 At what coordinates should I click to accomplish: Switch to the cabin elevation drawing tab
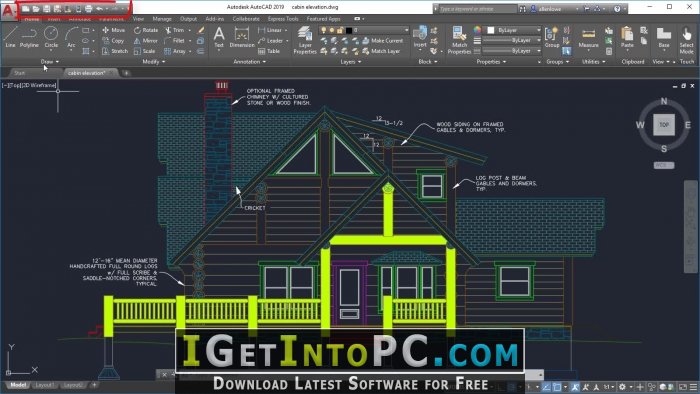[x=87, y=73]
